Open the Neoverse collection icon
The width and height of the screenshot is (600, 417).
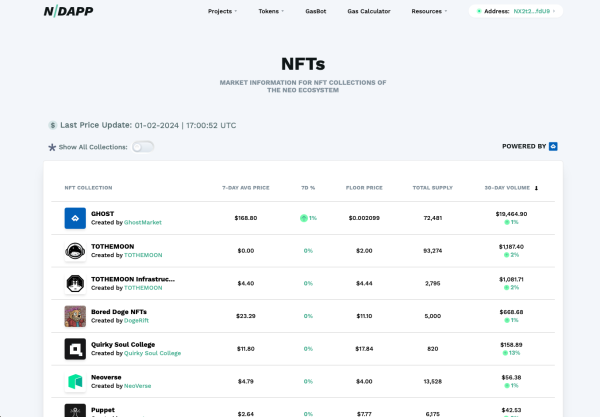click(75, 381)
